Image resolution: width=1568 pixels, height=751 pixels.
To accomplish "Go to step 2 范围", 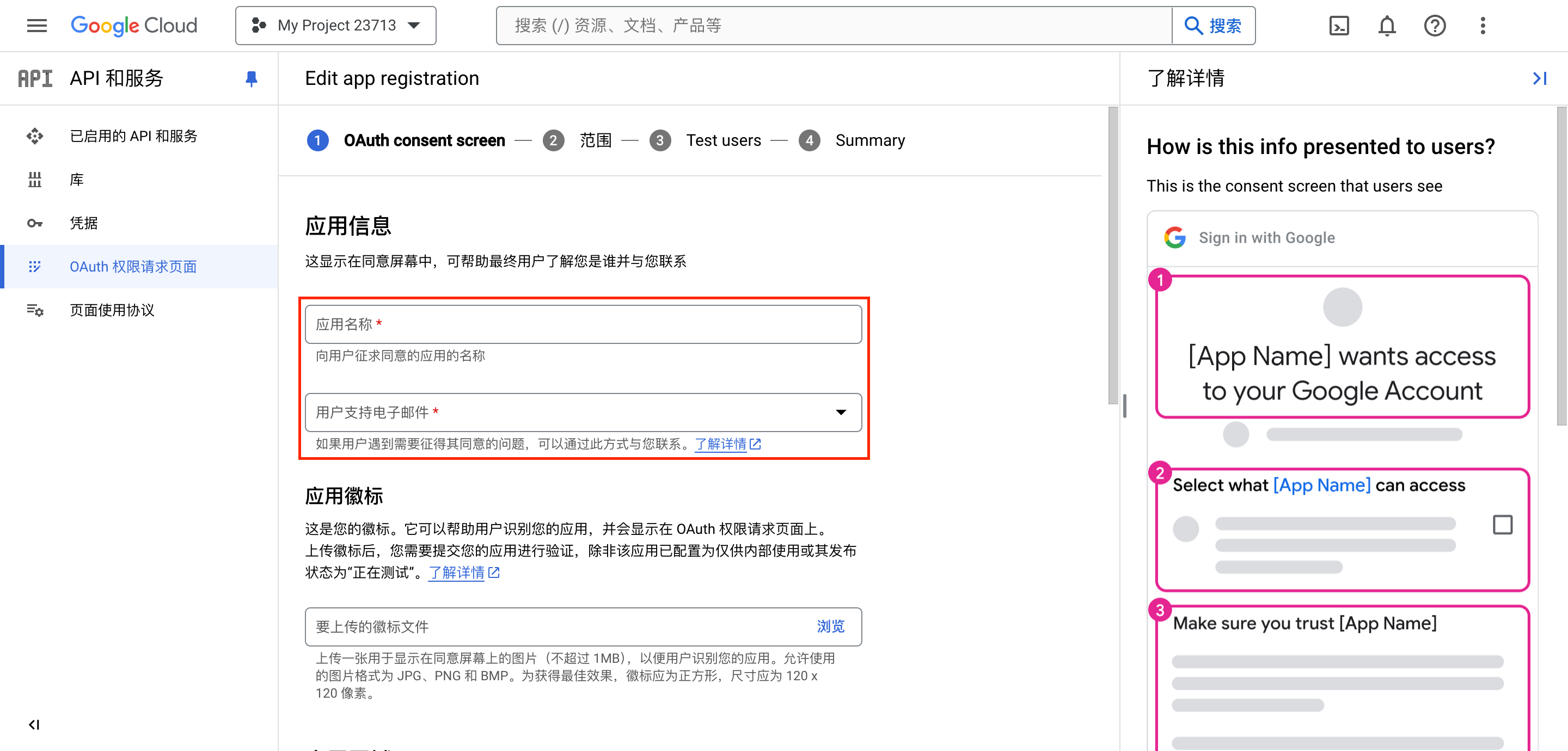I will click(577, 140).
